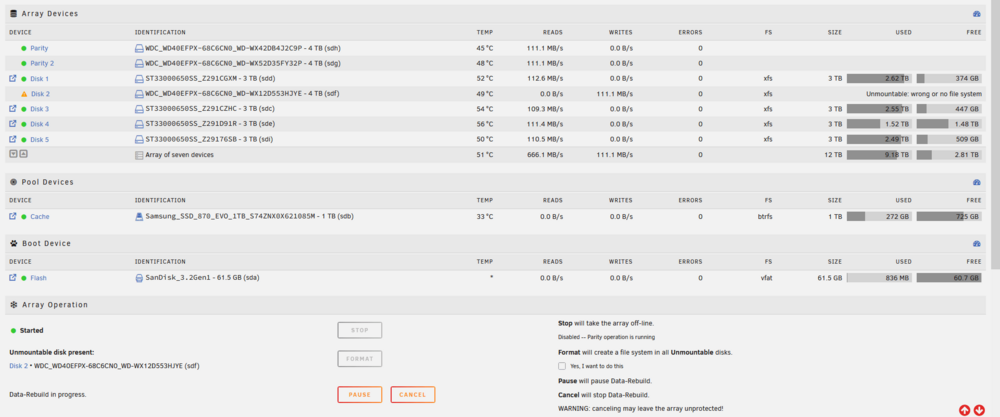Screen dimensions: 1000x417
Task: Click the greyed-out FORMAT button
Action: tap(360, 359)
